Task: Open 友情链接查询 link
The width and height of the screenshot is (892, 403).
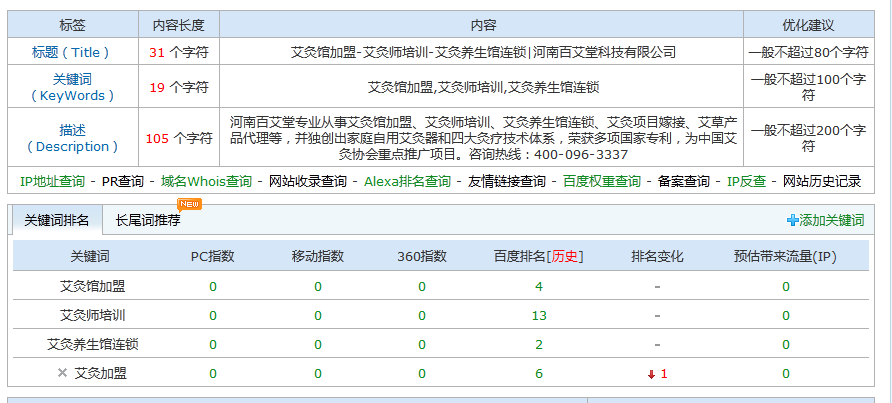Action: pos(507,181)
